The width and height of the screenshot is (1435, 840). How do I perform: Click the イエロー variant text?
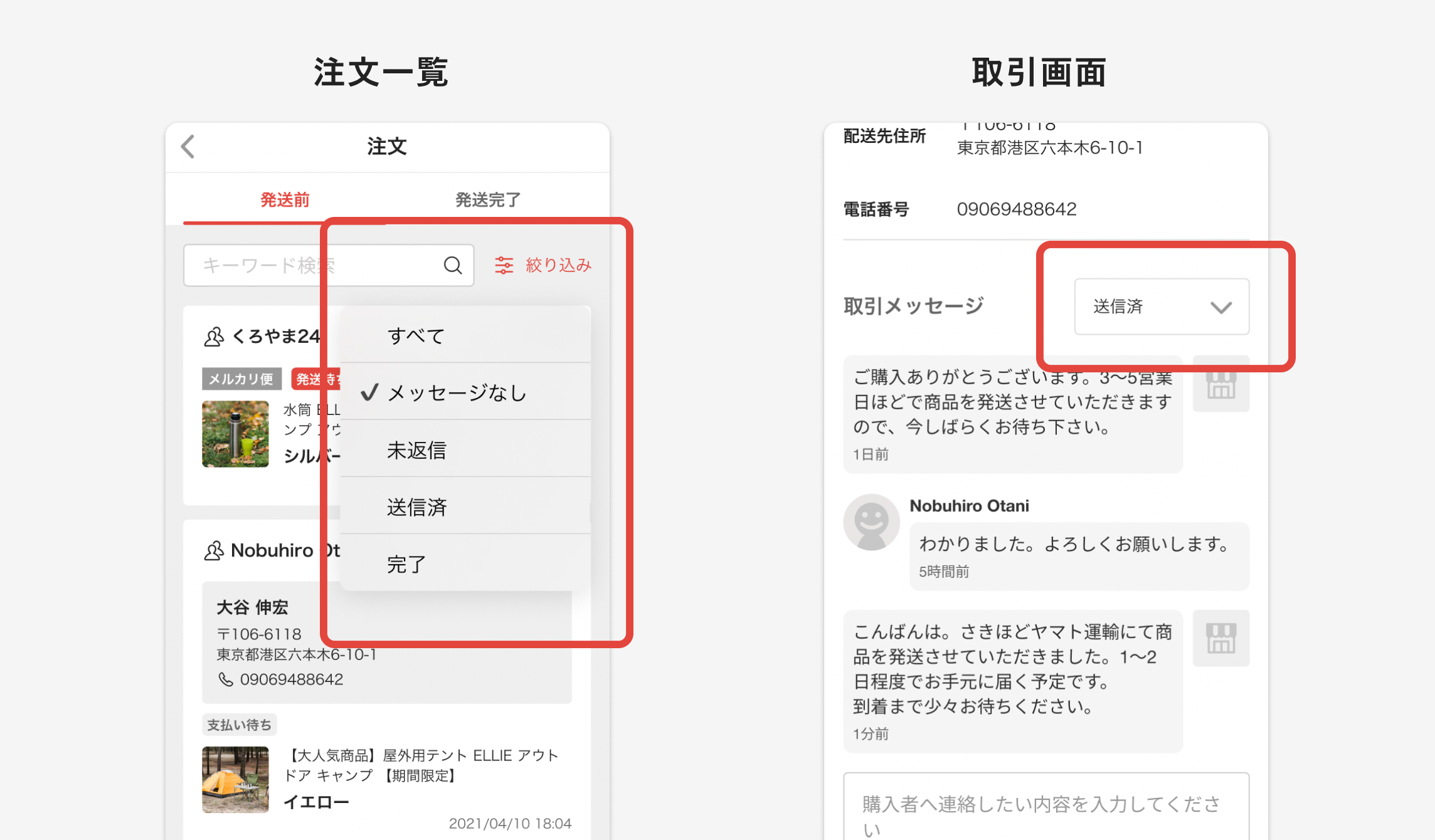(316, 802)
